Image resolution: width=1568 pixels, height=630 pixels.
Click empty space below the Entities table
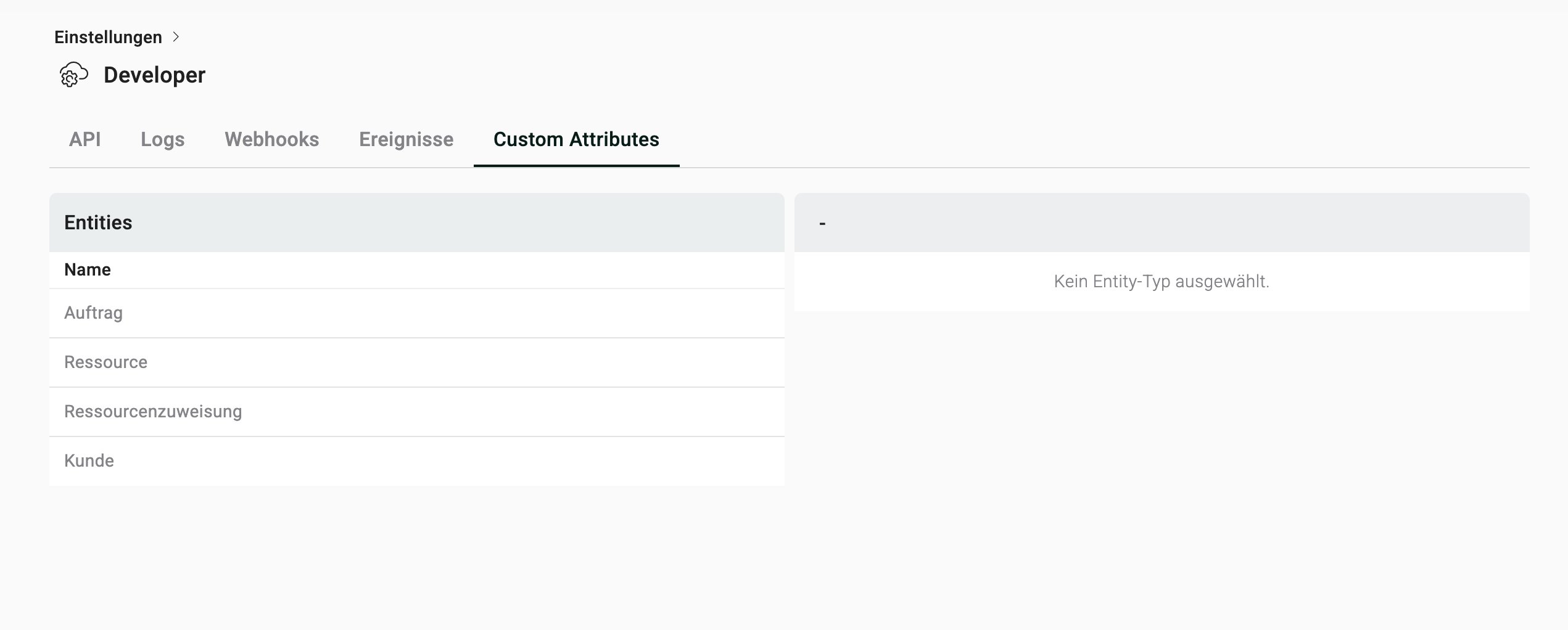pyautogui.click(x=416, y=555)
